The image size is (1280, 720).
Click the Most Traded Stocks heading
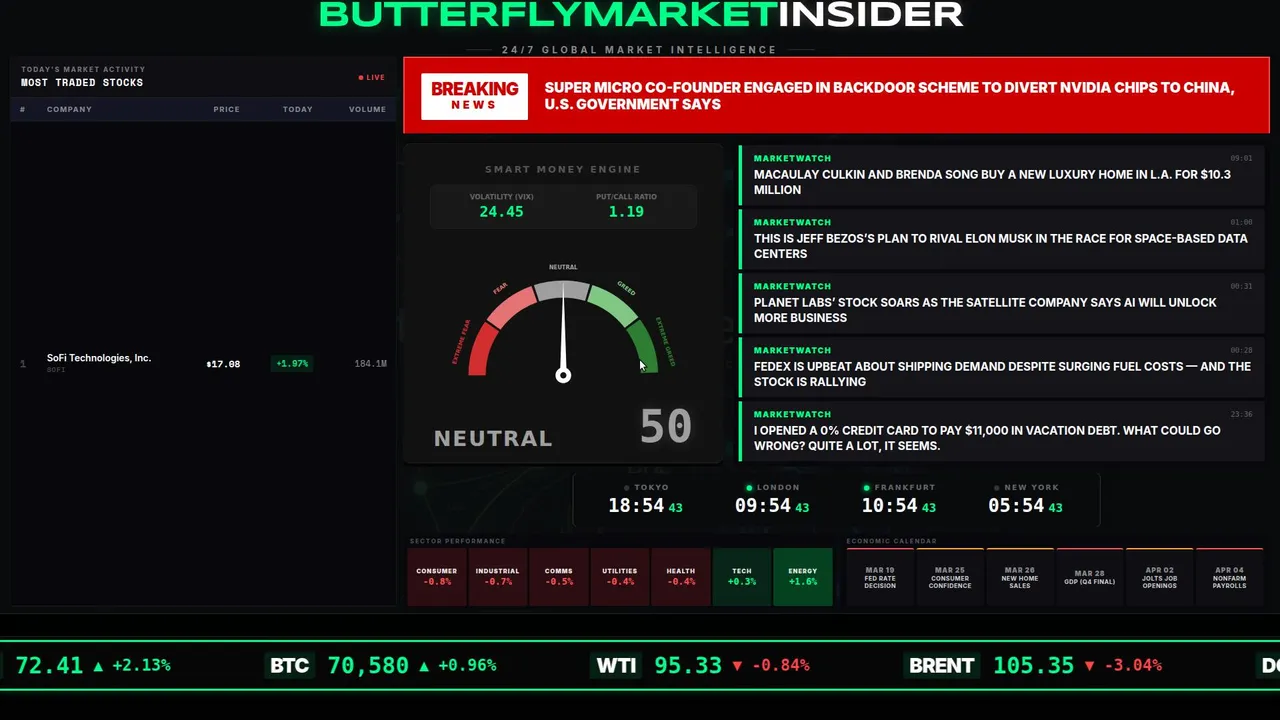pyautogui.click(x=82, y=83)
